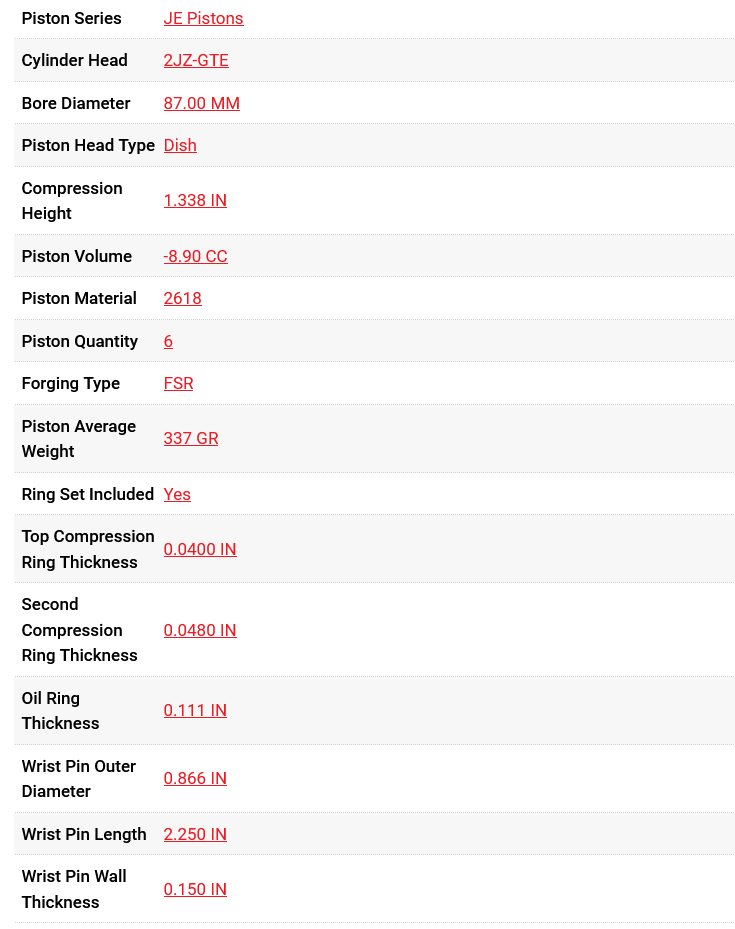735x929 pixels.
Task: Click the 2.250 IN wrist pin length link
Action: [195, 834]
